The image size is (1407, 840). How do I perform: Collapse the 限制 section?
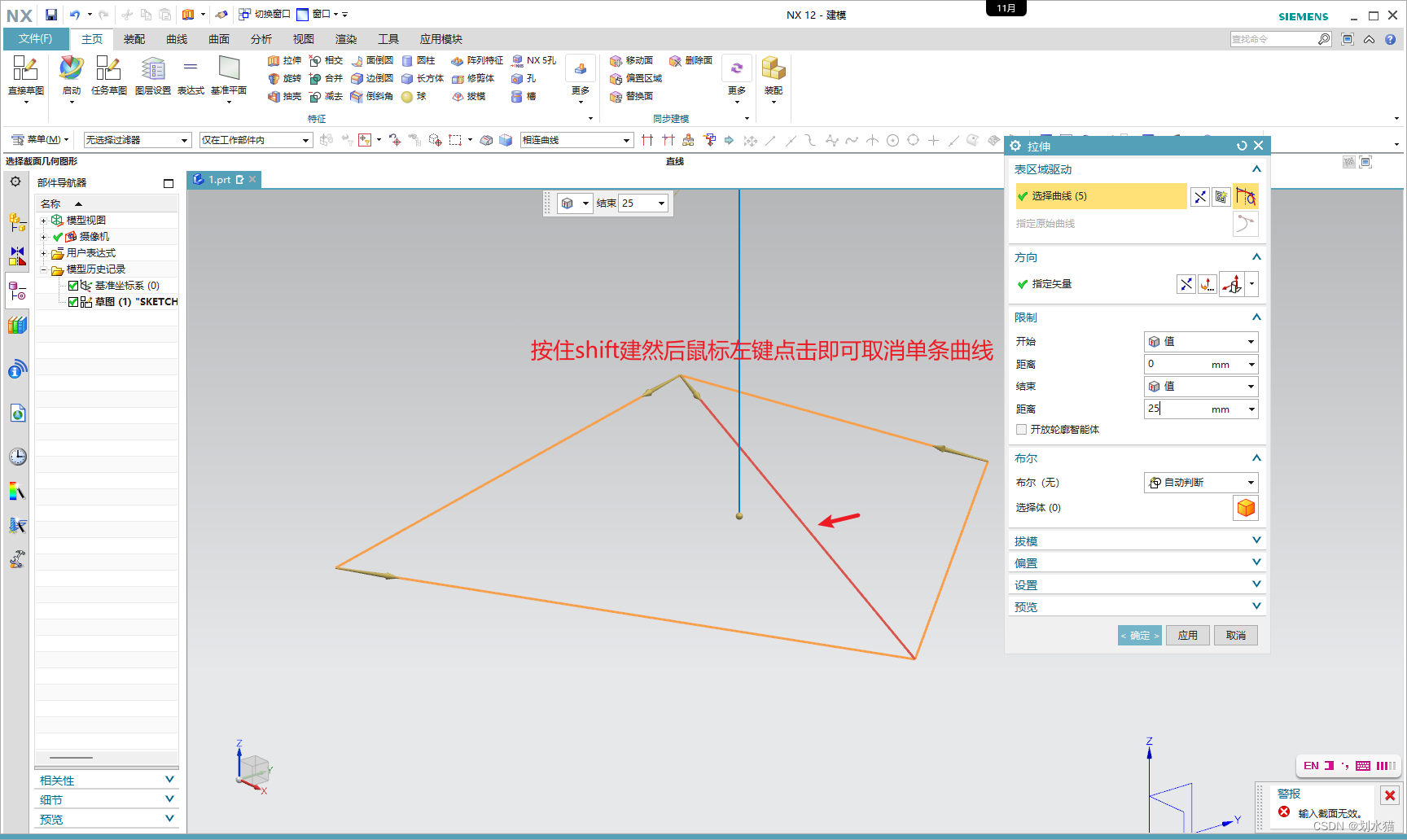point(1256,317)
